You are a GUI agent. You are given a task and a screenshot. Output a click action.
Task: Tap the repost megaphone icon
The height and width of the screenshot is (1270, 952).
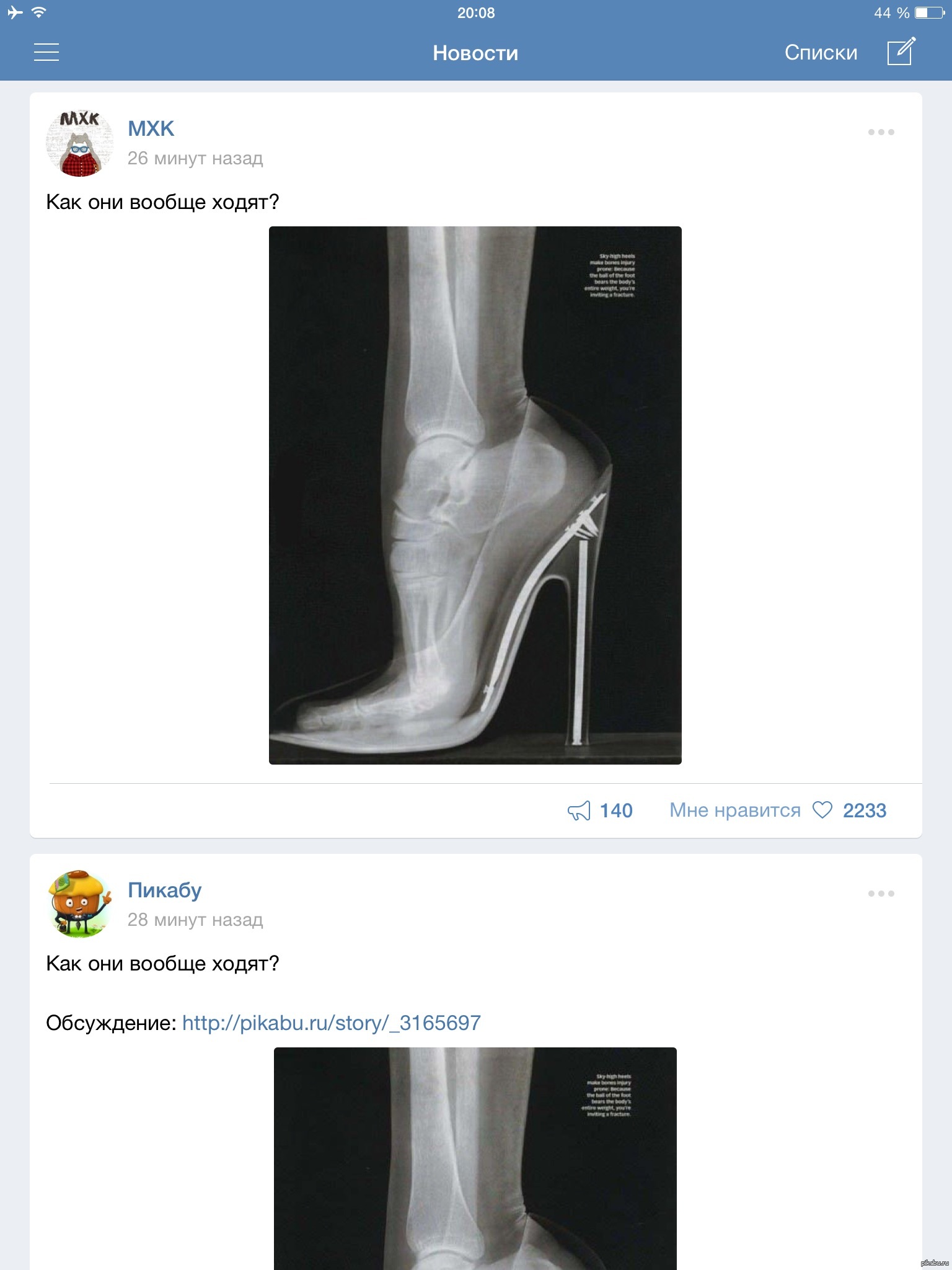[x=579, y=810]
